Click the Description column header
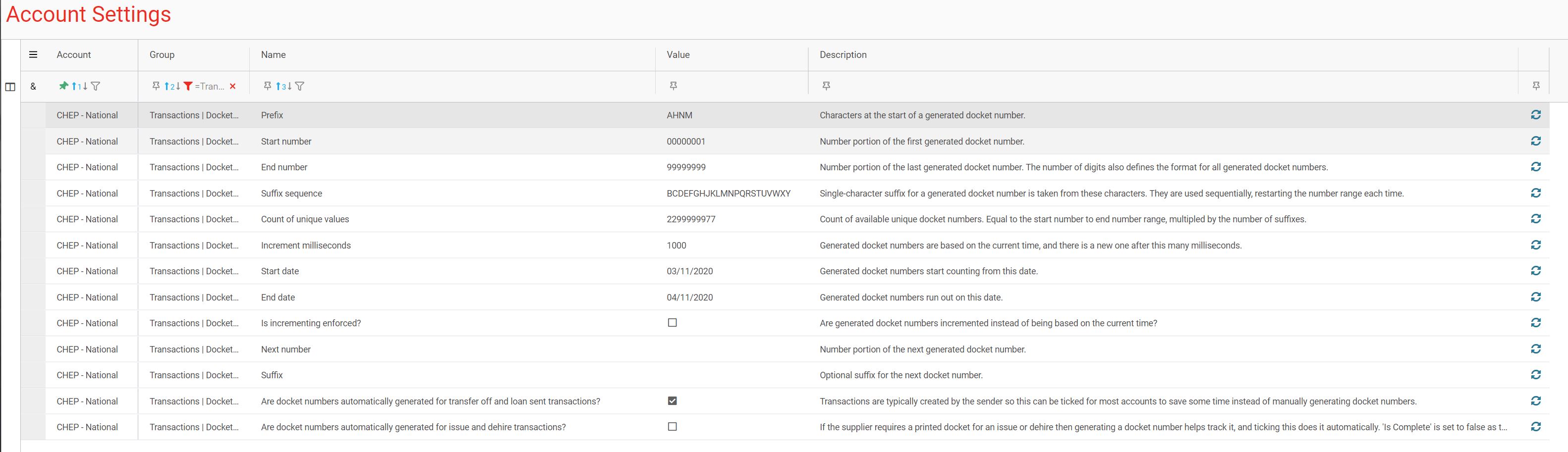The image size is (1568, 452). pyautogui.click(x=842, y=54)
